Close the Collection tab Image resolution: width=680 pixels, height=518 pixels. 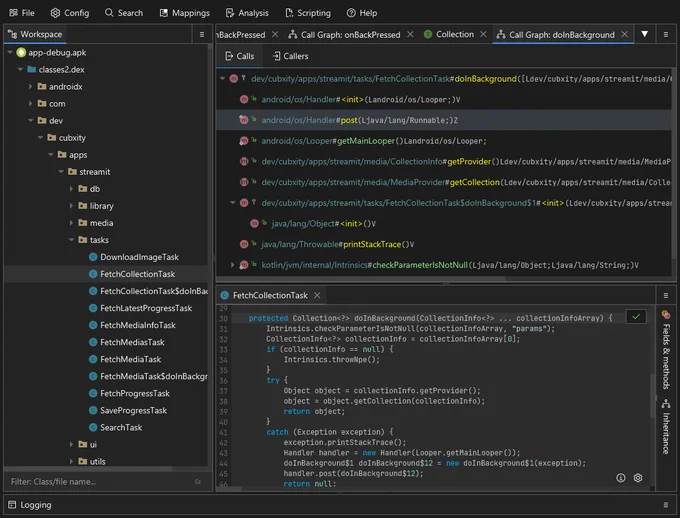[x=483, y=34]
